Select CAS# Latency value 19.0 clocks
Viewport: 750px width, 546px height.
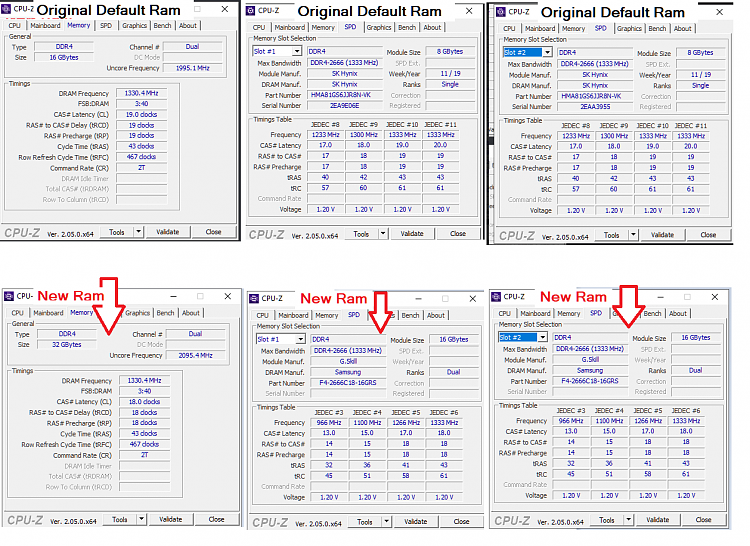click(141, 115)
